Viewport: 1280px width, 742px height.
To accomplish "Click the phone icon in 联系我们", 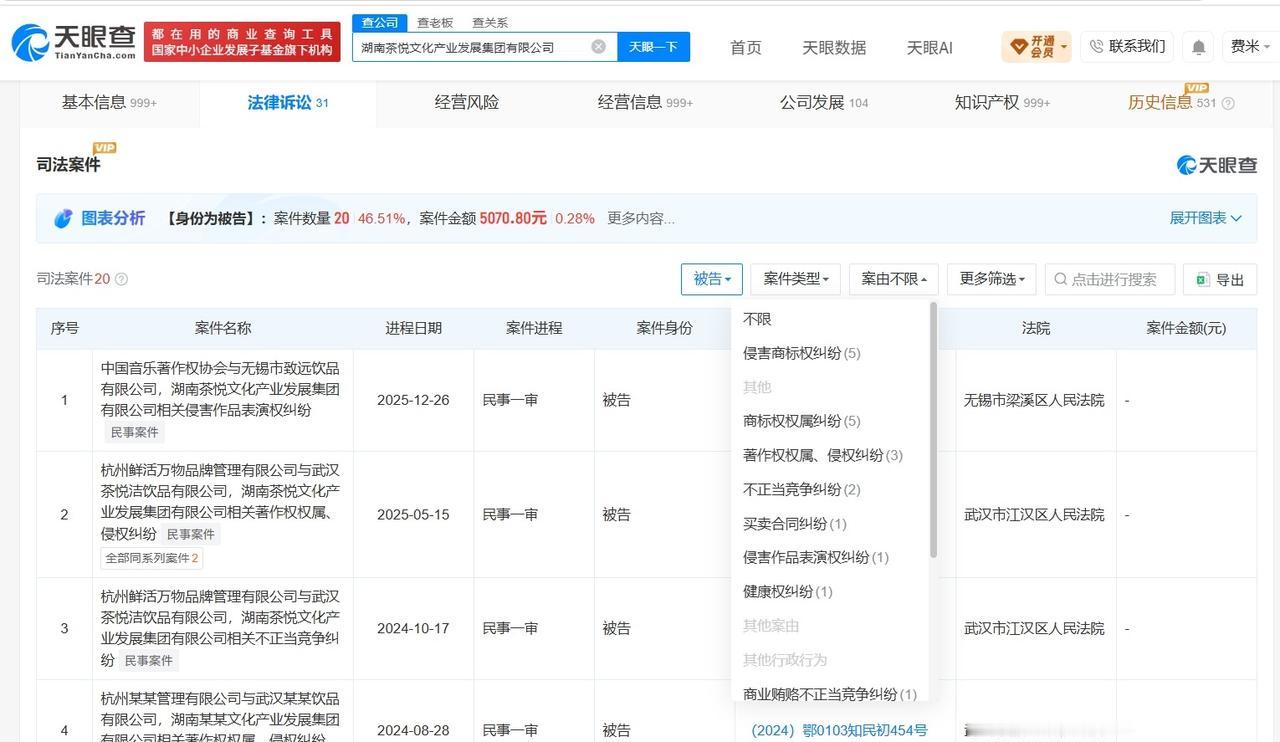I will pyautogui.click(x=1097, y=46).
